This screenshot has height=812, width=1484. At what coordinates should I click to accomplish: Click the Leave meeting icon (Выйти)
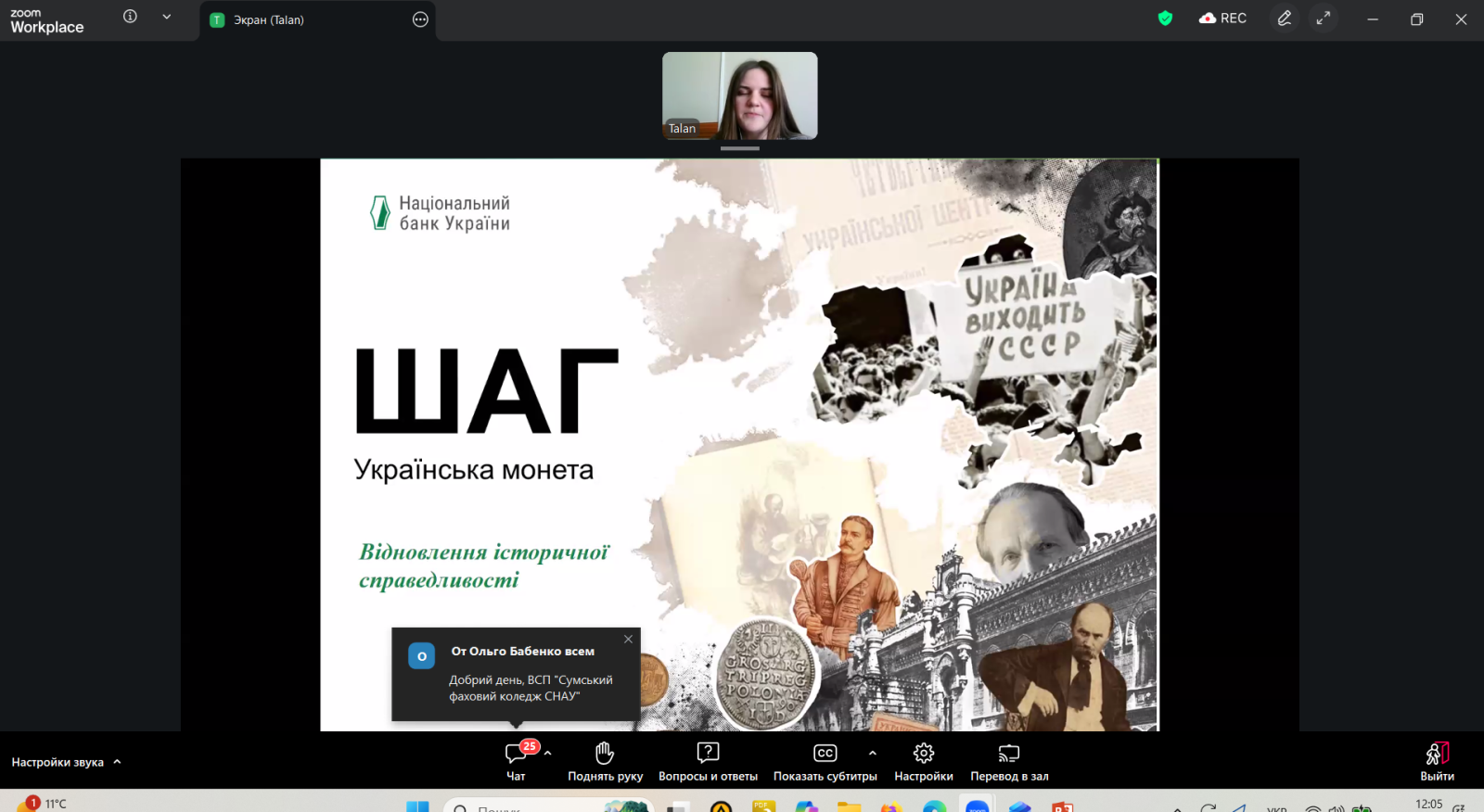tap(1437, 754)
